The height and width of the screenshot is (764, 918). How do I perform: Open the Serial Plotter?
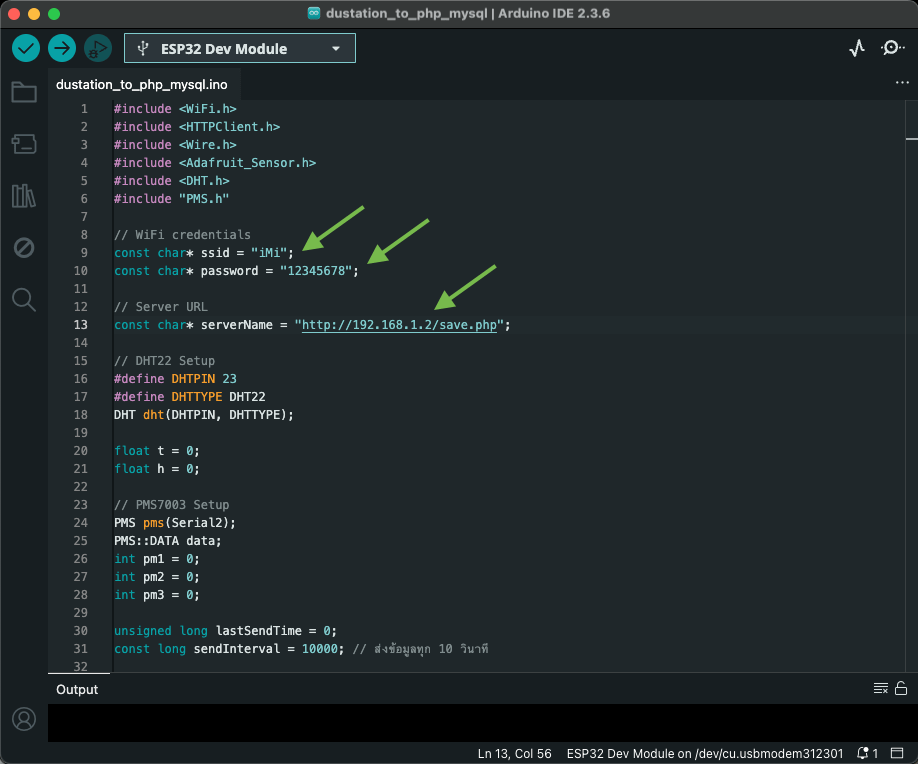tap(857, 48)
